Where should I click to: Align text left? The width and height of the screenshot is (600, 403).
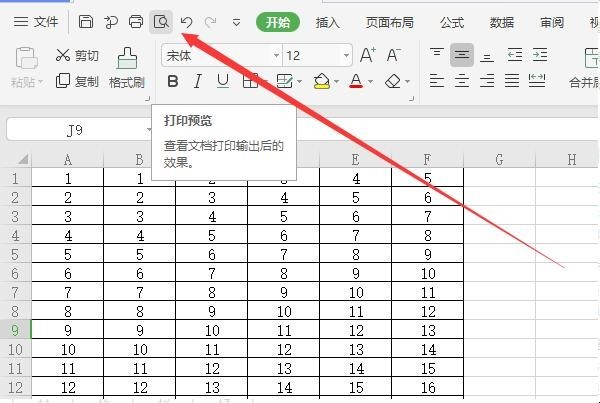(x=437, y=81)
